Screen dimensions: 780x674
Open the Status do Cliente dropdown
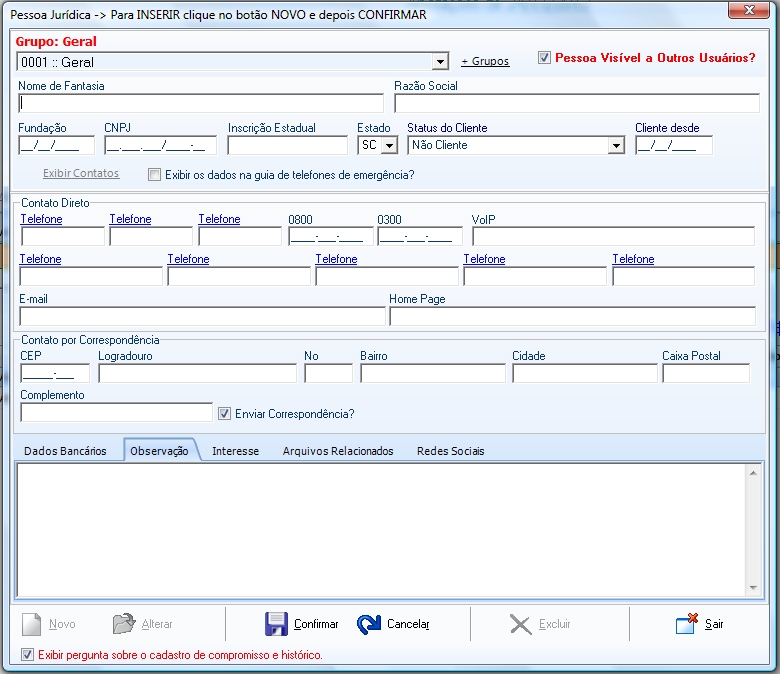click(616, 145)
